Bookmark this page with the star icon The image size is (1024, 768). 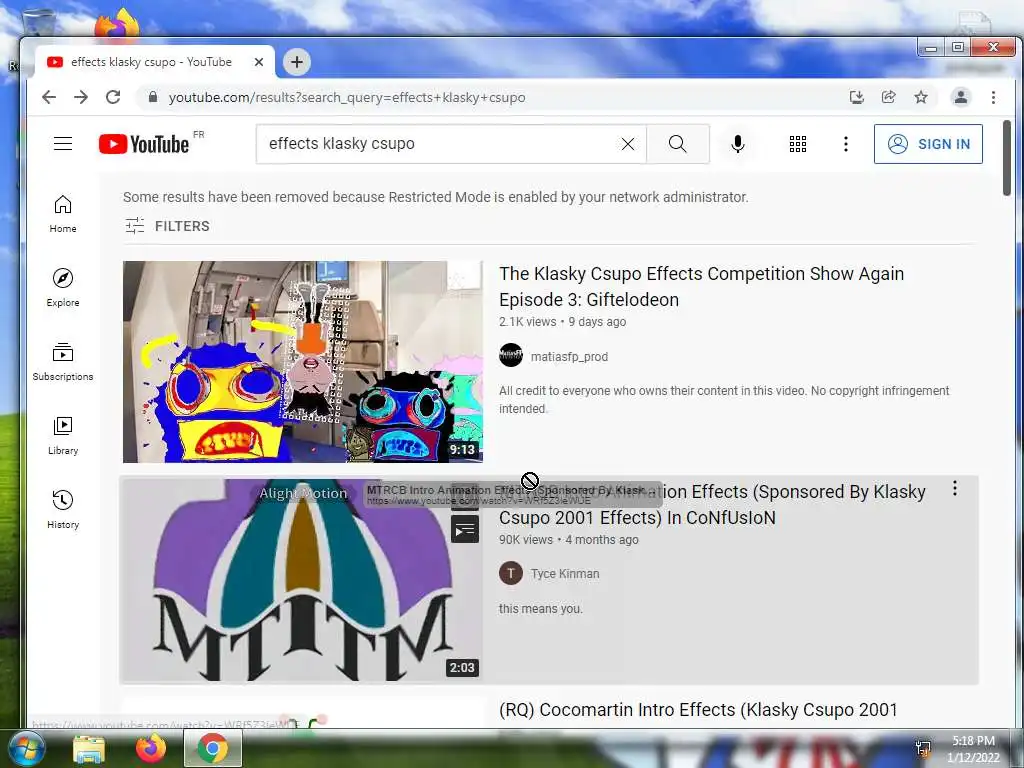click(x=921, y=97)
